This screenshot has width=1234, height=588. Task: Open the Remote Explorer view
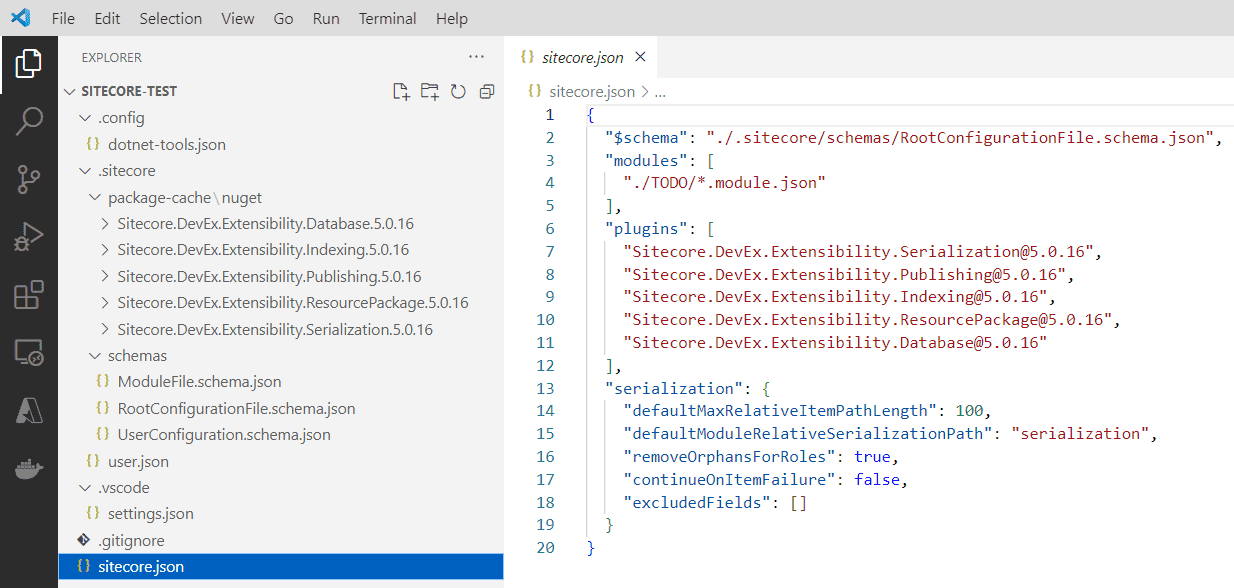point(29,353)
